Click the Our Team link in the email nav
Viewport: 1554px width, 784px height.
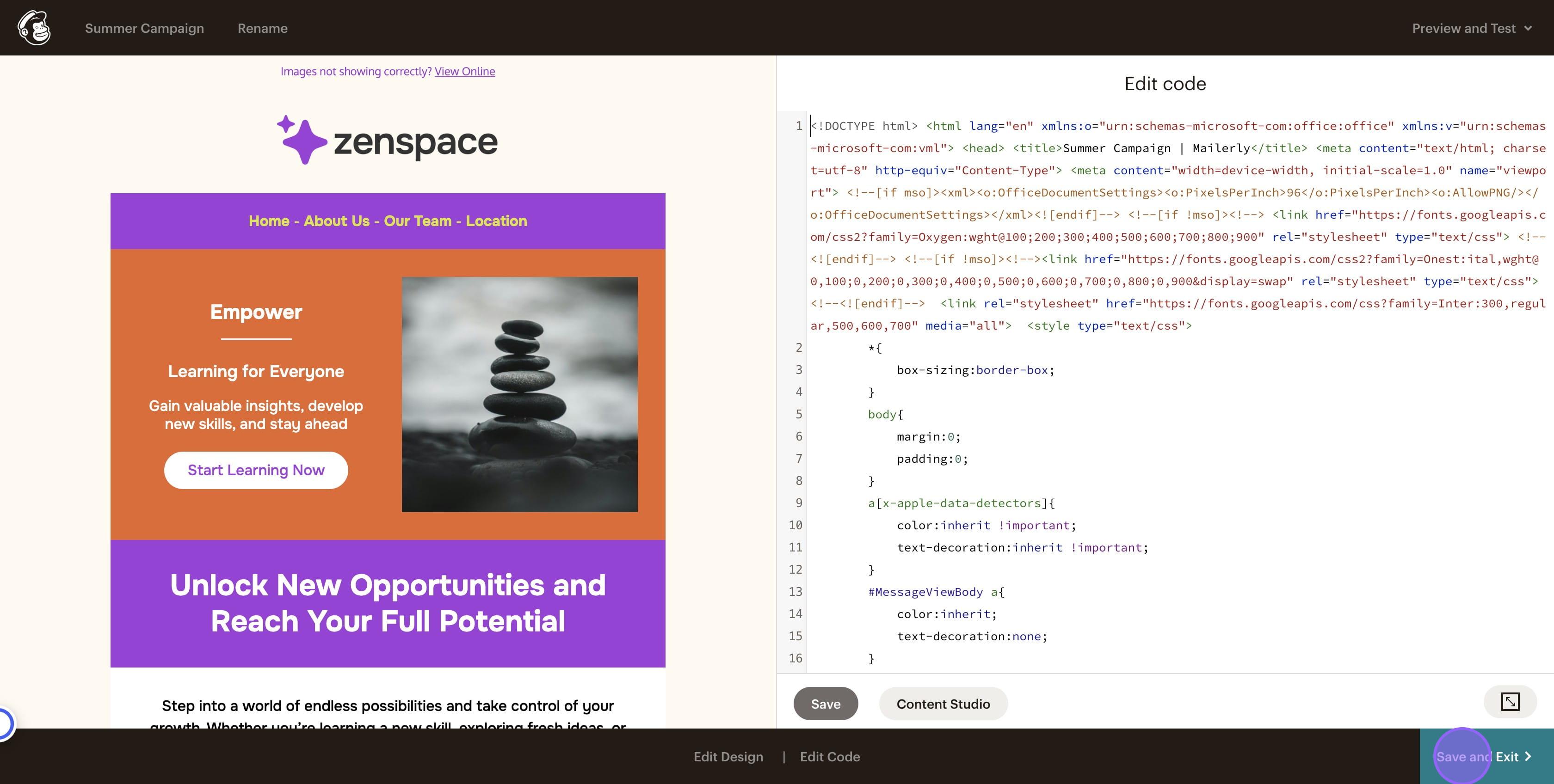[418, 220]
